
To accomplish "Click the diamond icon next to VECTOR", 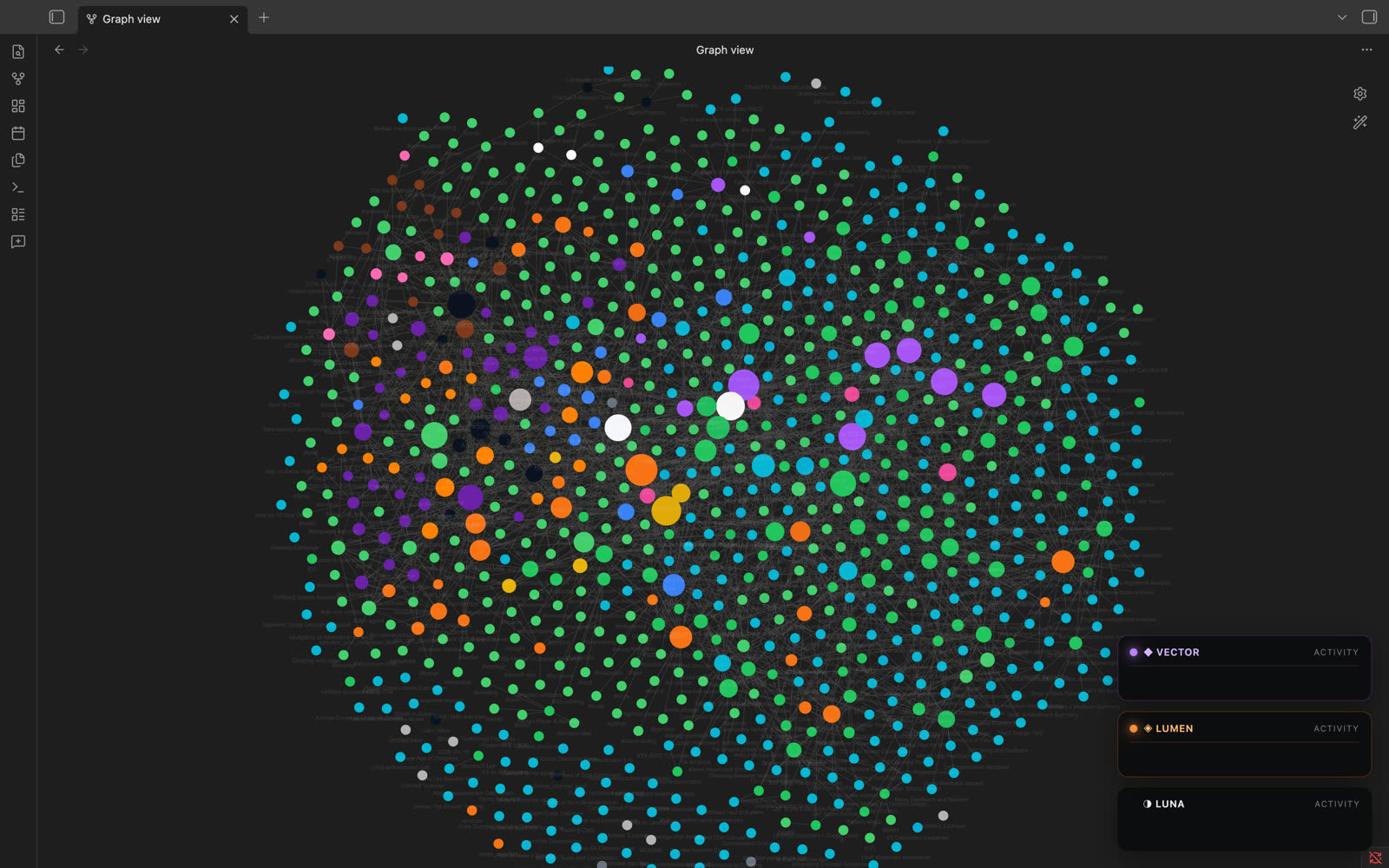I will point(1148,652).
